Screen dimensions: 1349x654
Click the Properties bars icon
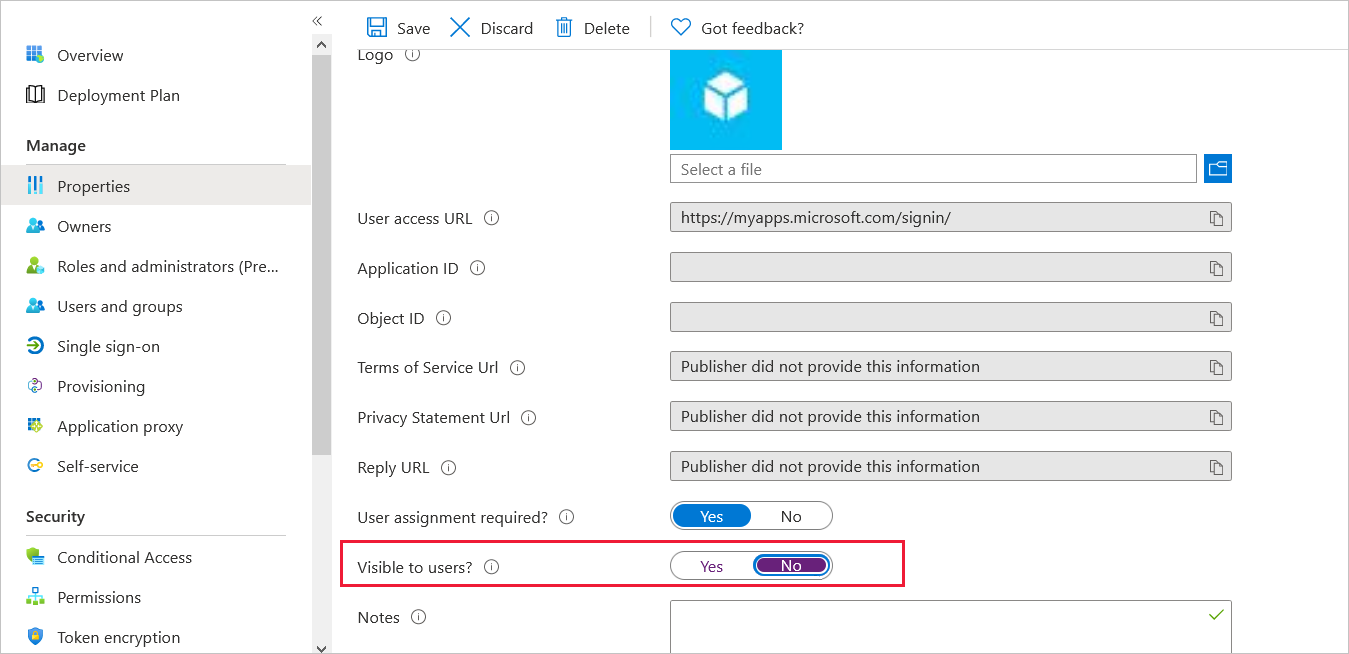click(x=35, y=185)
